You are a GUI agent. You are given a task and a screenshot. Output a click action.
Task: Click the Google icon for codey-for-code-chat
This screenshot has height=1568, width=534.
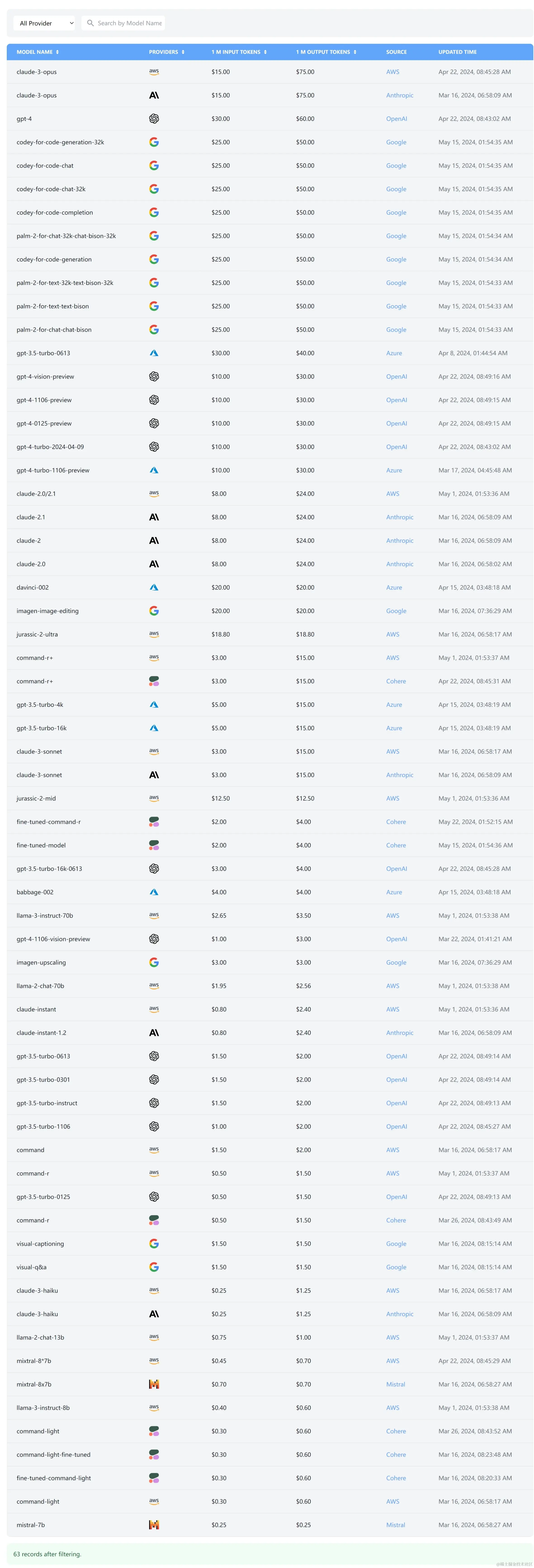[154, 166]
